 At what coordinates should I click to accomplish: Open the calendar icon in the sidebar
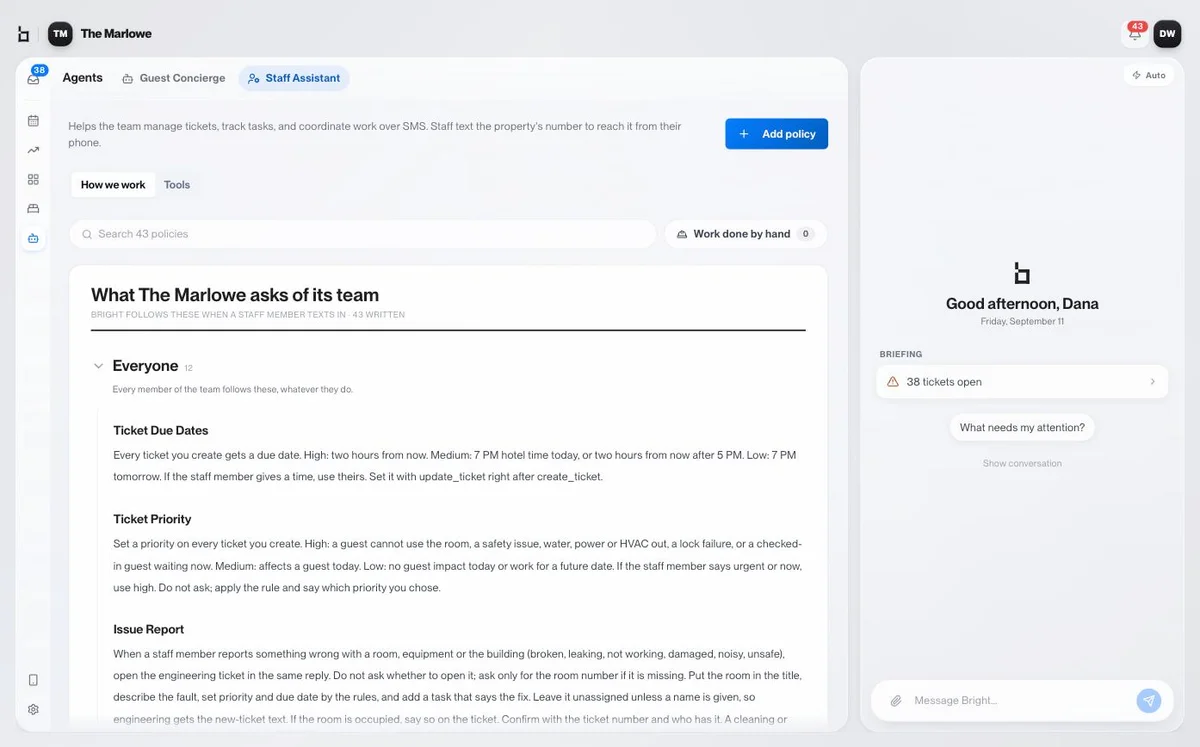(33, 121)
